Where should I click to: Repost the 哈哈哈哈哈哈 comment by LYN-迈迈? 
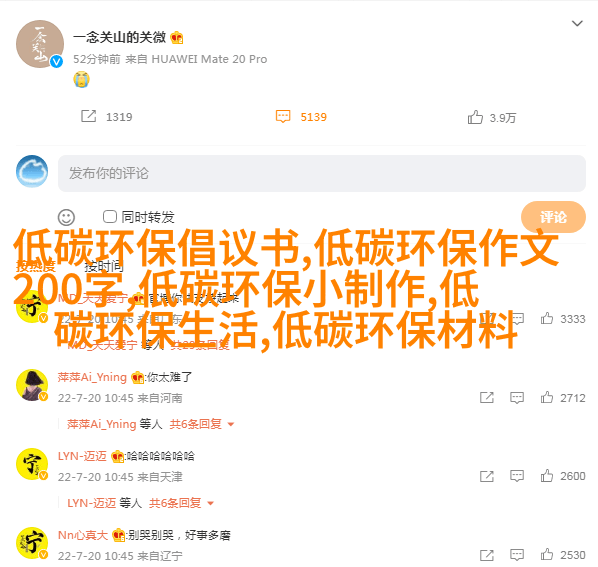[487, 476]
